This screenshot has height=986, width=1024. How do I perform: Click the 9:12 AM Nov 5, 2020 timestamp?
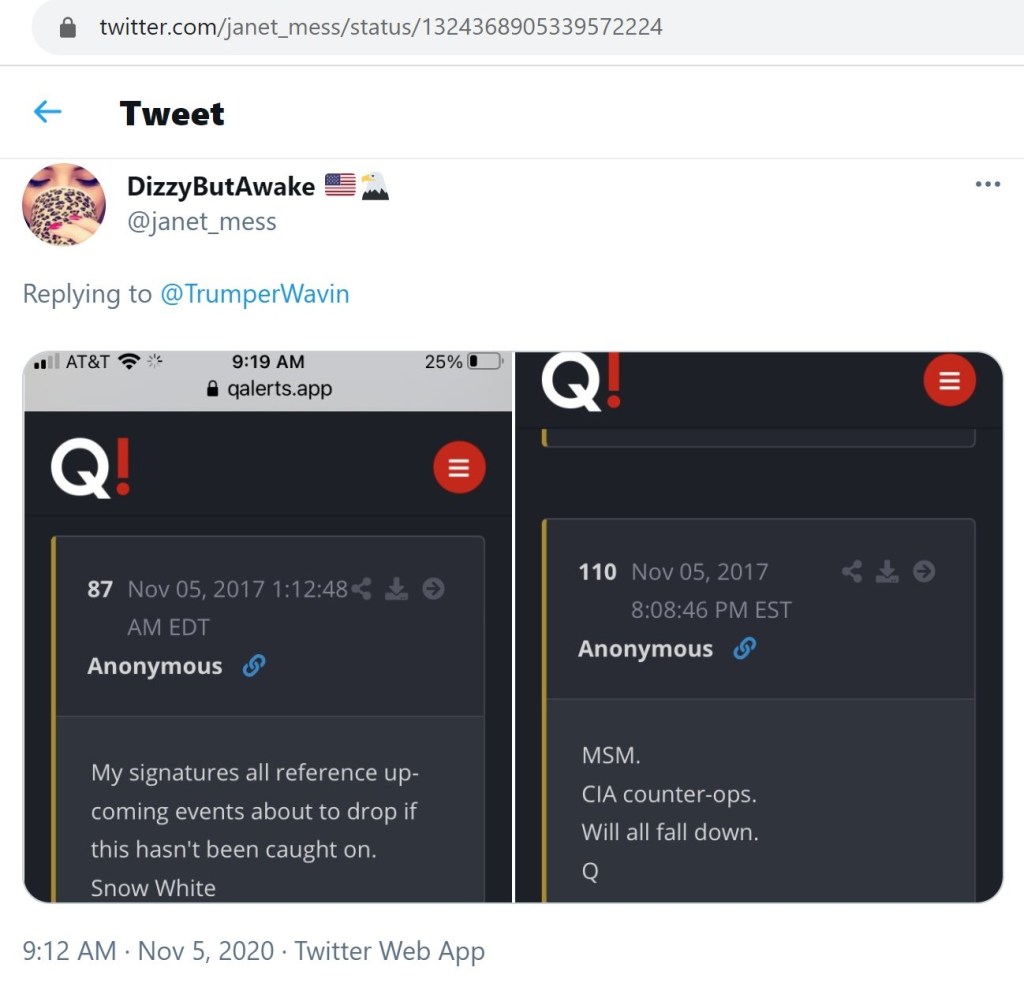tap(148, 950)
